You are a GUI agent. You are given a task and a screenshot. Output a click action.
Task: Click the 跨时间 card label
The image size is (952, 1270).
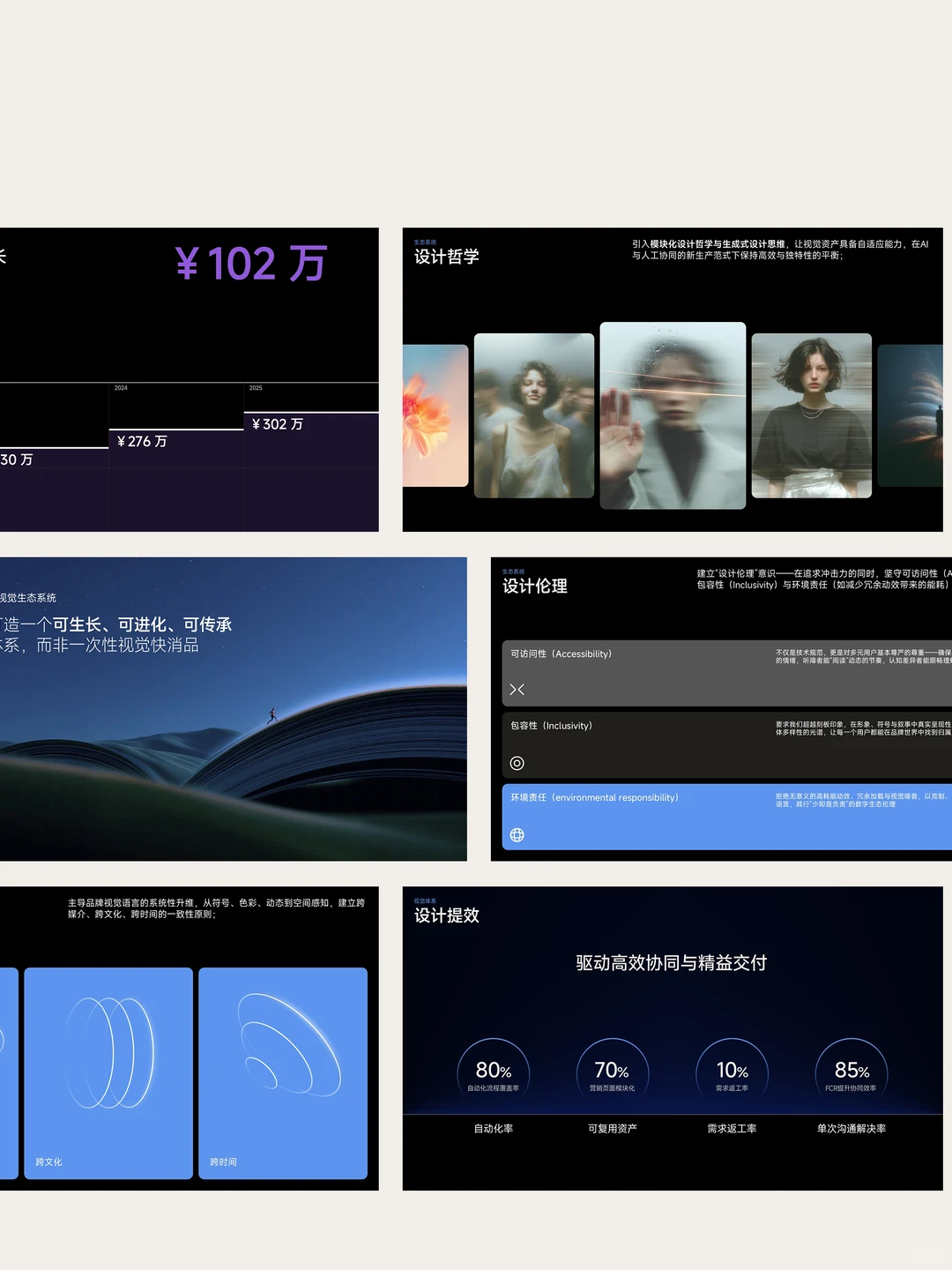[x=223, y=1162]
